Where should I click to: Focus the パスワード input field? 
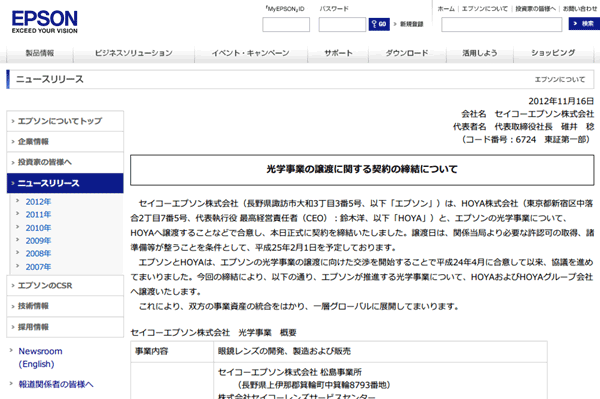click(342, 24)
